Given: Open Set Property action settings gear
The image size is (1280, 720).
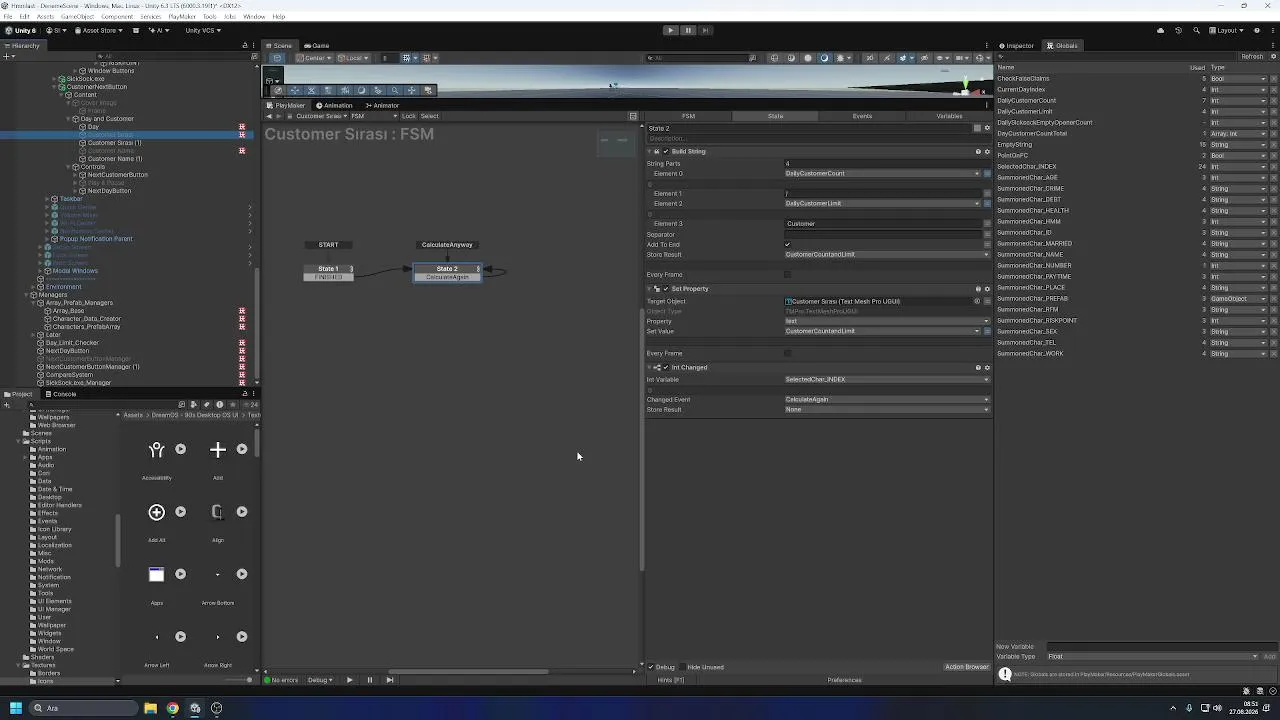Looking at the screenshot, I should coord(987,289).
